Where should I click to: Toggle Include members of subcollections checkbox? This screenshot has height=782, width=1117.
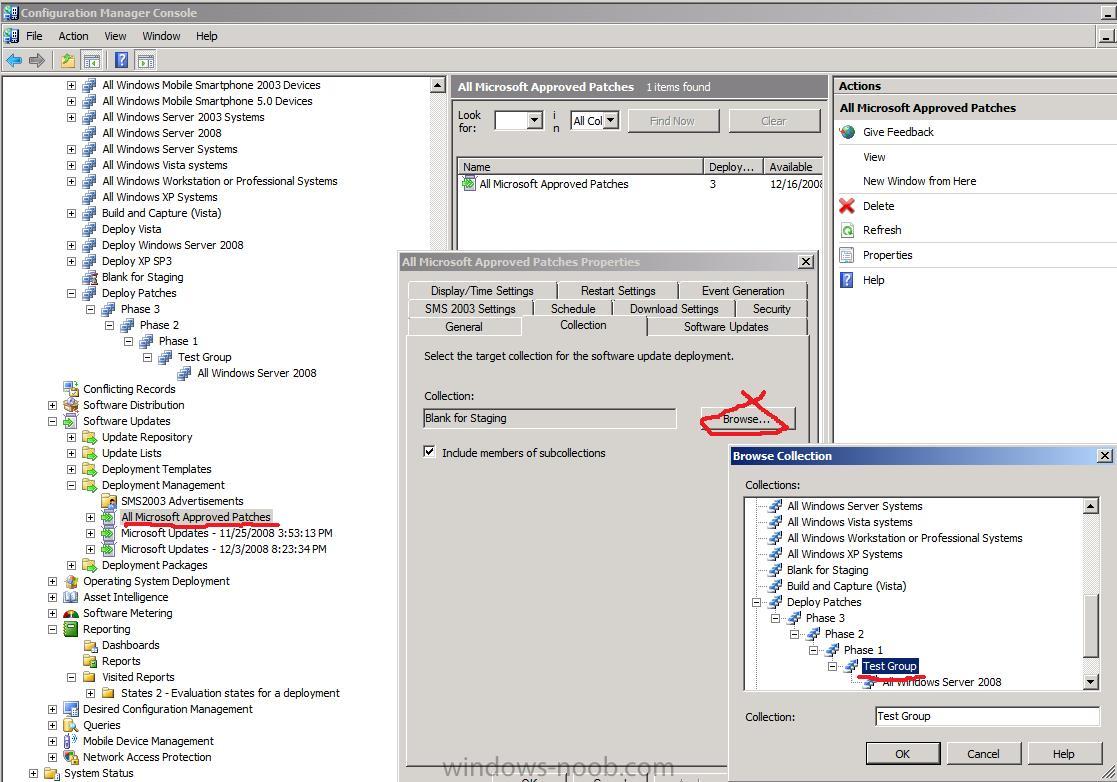coord(429,452)
